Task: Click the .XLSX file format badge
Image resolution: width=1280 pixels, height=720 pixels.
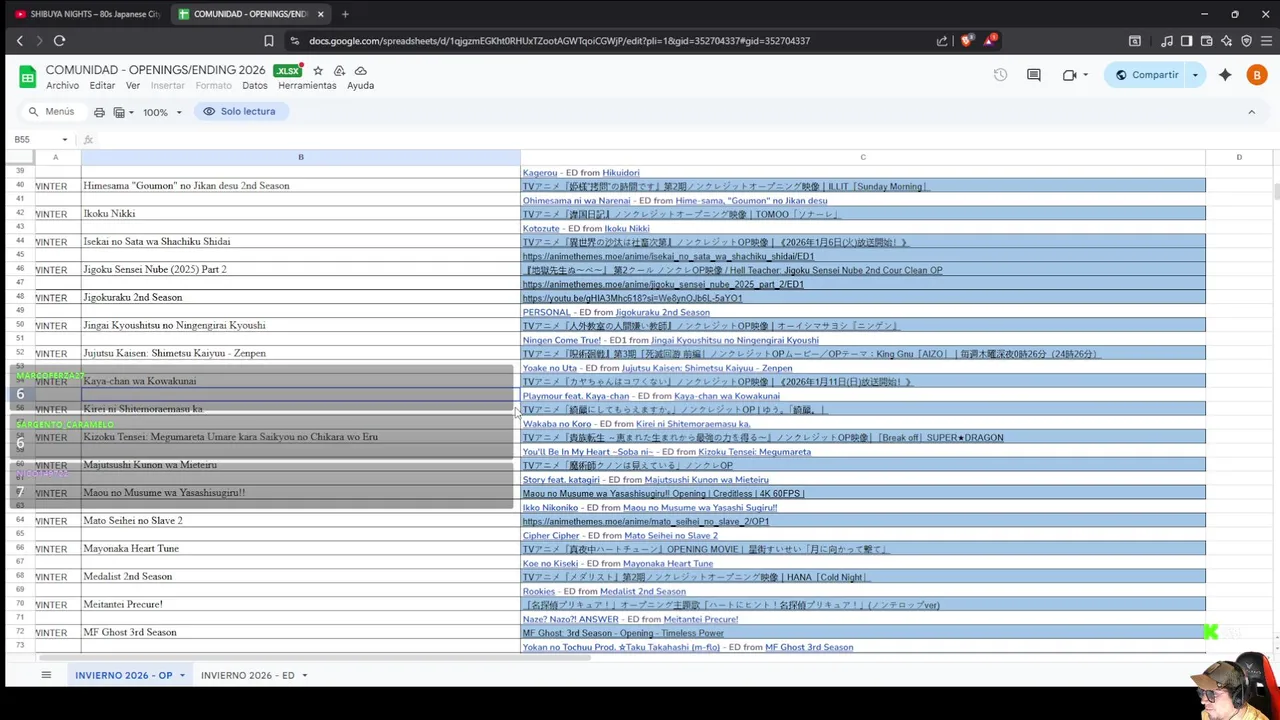Action: pos(288,71)
